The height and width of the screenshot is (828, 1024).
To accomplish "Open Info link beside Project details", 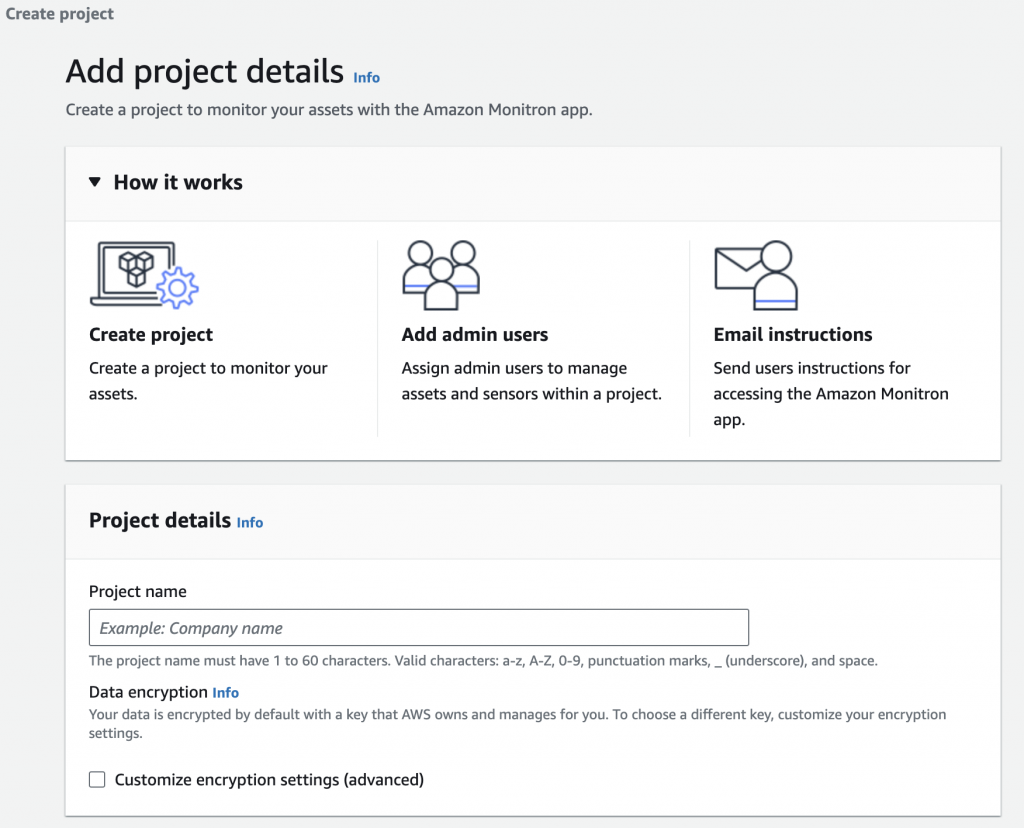I will coord(250,522).
